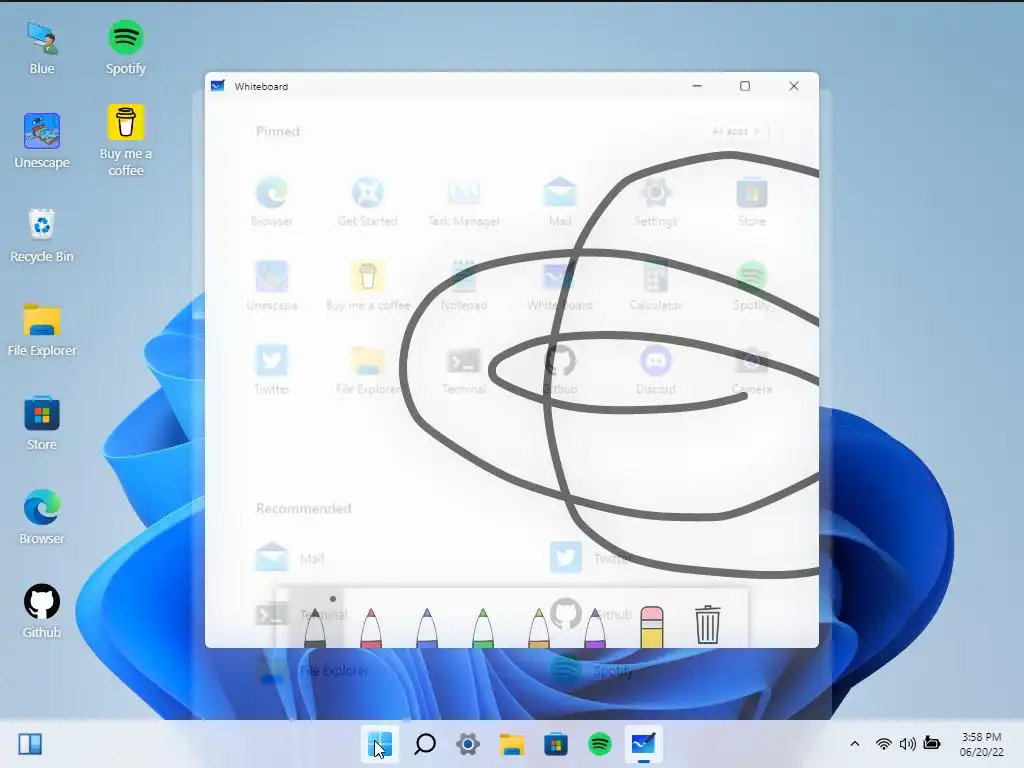Open Mail under Recommended in Start menu

point(290,557)
